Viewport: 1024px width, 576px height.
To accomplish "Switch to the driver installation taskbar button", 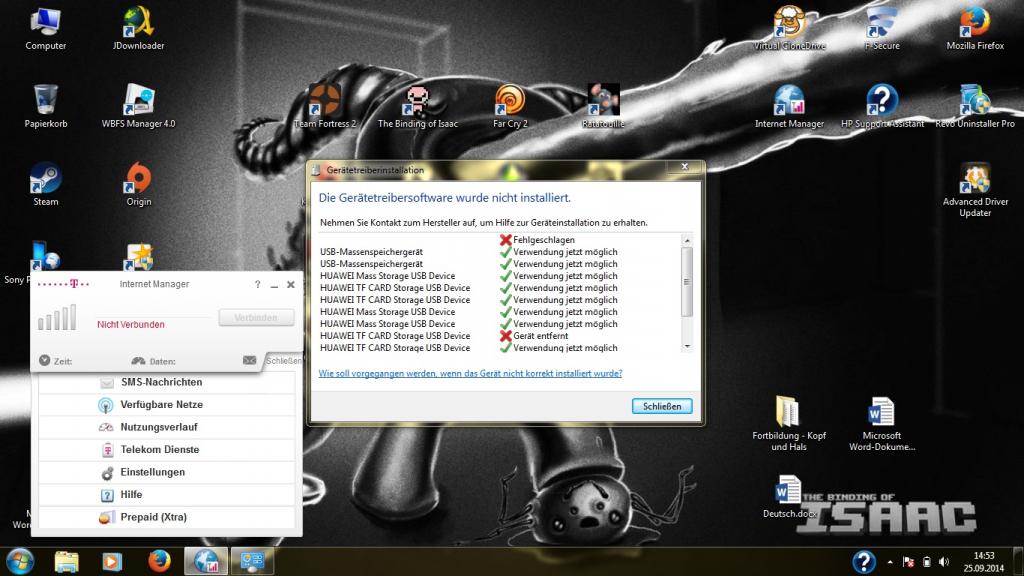I will tap(252, 562).
